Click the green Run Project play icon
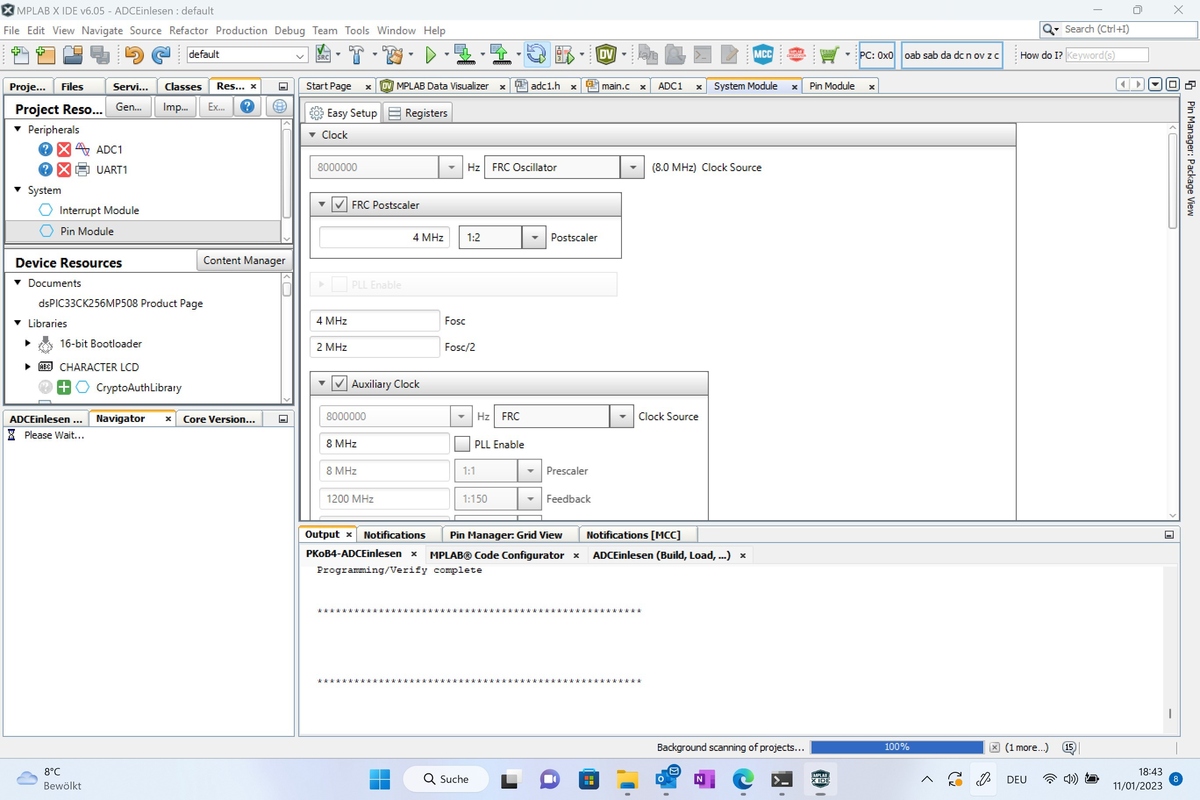 coord(431,55)
